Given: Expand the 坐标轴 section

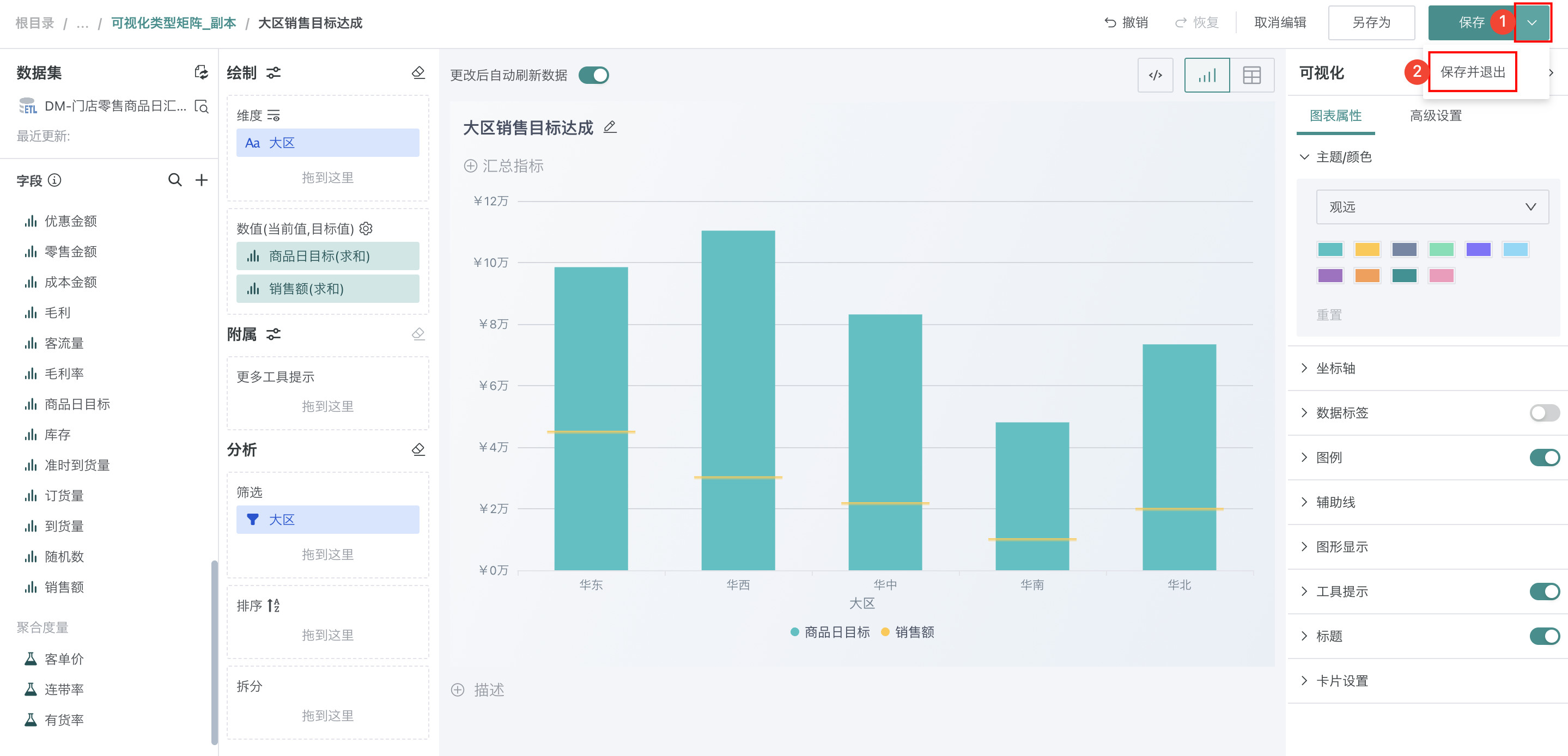Looking at the screenshot, I should click(1335, 368).
